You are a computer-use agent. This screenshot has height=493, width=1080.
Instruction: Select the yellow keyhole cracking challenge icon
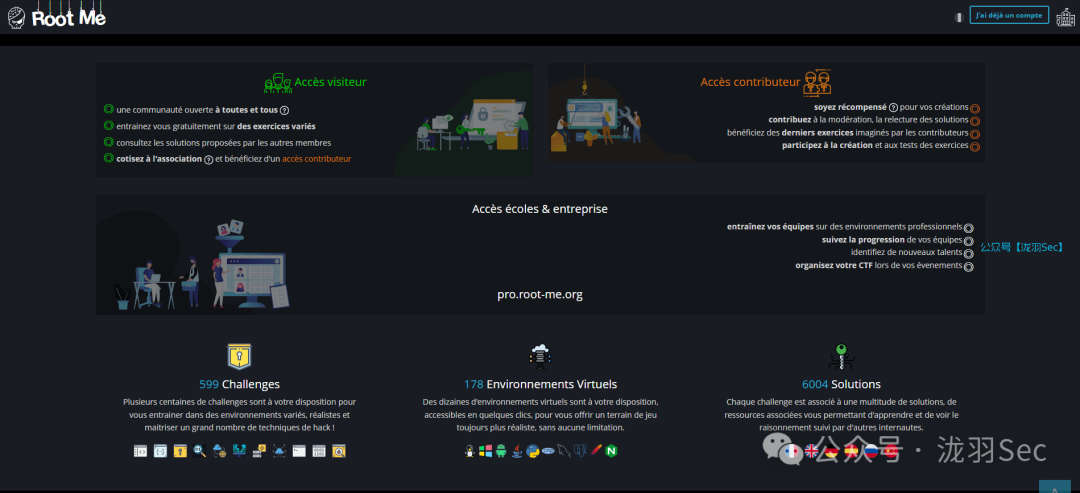[180, 451]
